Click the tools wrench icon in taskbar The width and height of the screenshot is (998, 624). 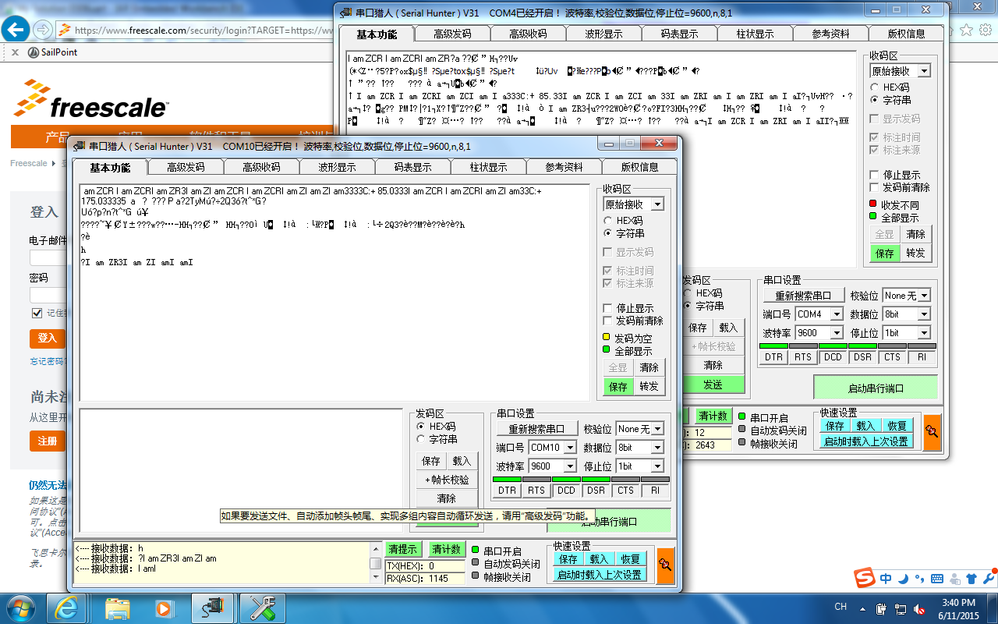pos(262,609)
